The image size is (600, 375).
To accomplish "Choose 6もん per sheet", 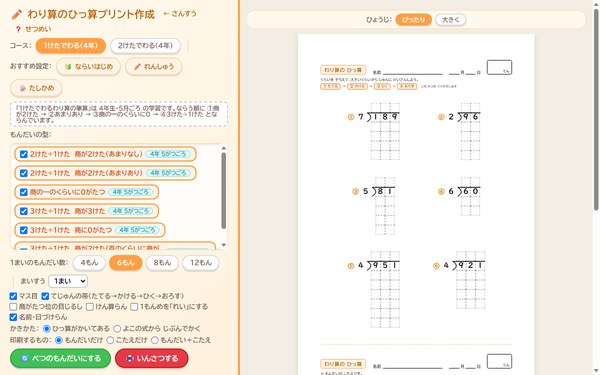I will pos(126,263).
